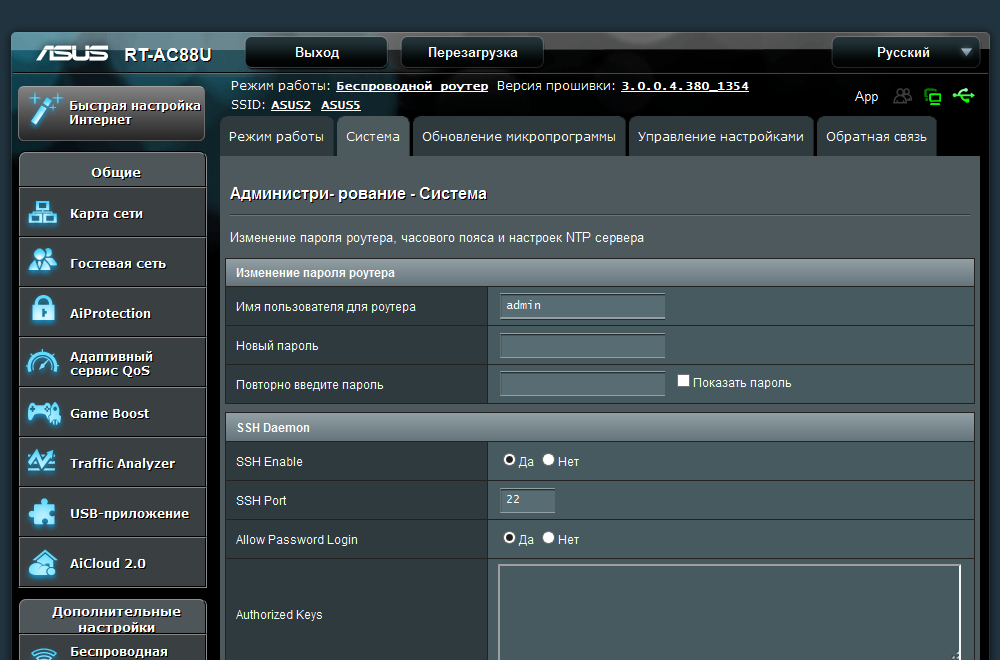This screenshot has height=660, width=1000.
Task: Click the SSH Port field showing 22
Action: (527, 501)
